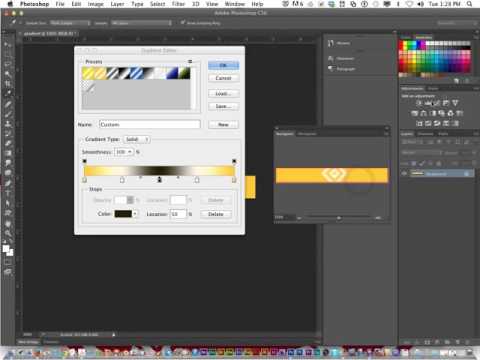Select the Horizontal Type tool
Image resolution: width=480 pixels, height=360 pixels.
[x=8, y=193]
